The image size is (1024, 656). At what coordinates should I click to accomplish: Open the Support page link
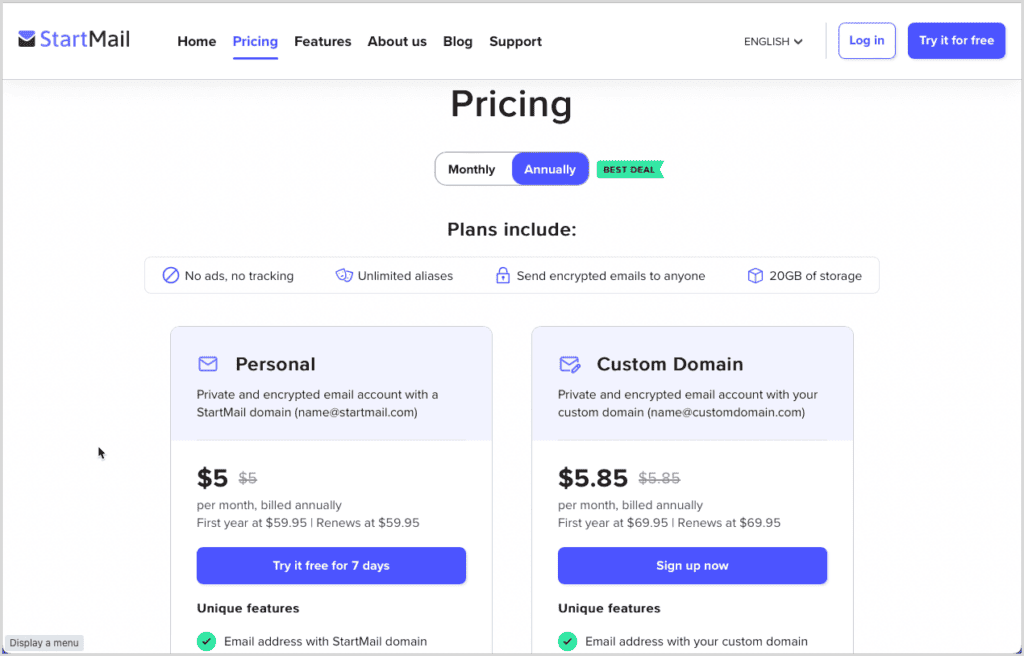pos(515,41)
